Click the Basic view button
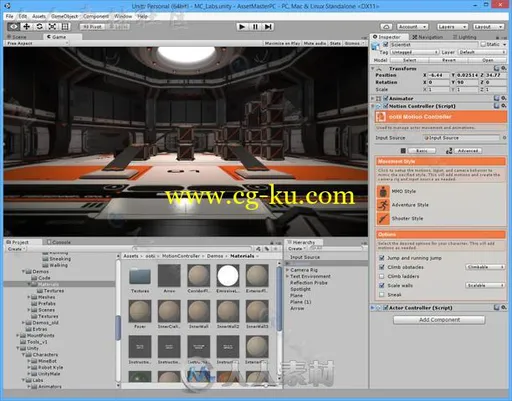This screenshot has width=512, height=401. [422, 151]
